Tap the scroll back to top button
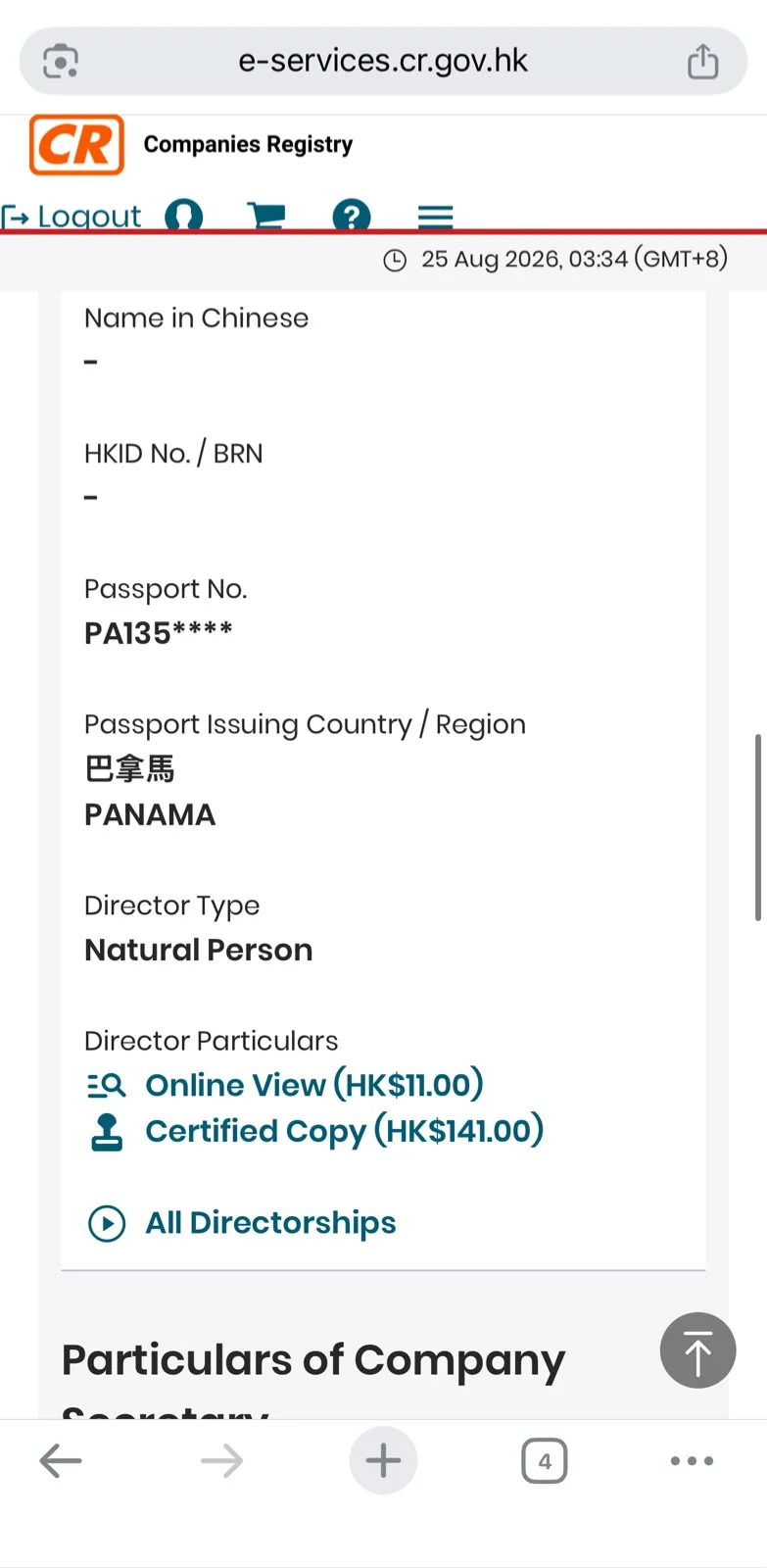 coord(697,1350)
